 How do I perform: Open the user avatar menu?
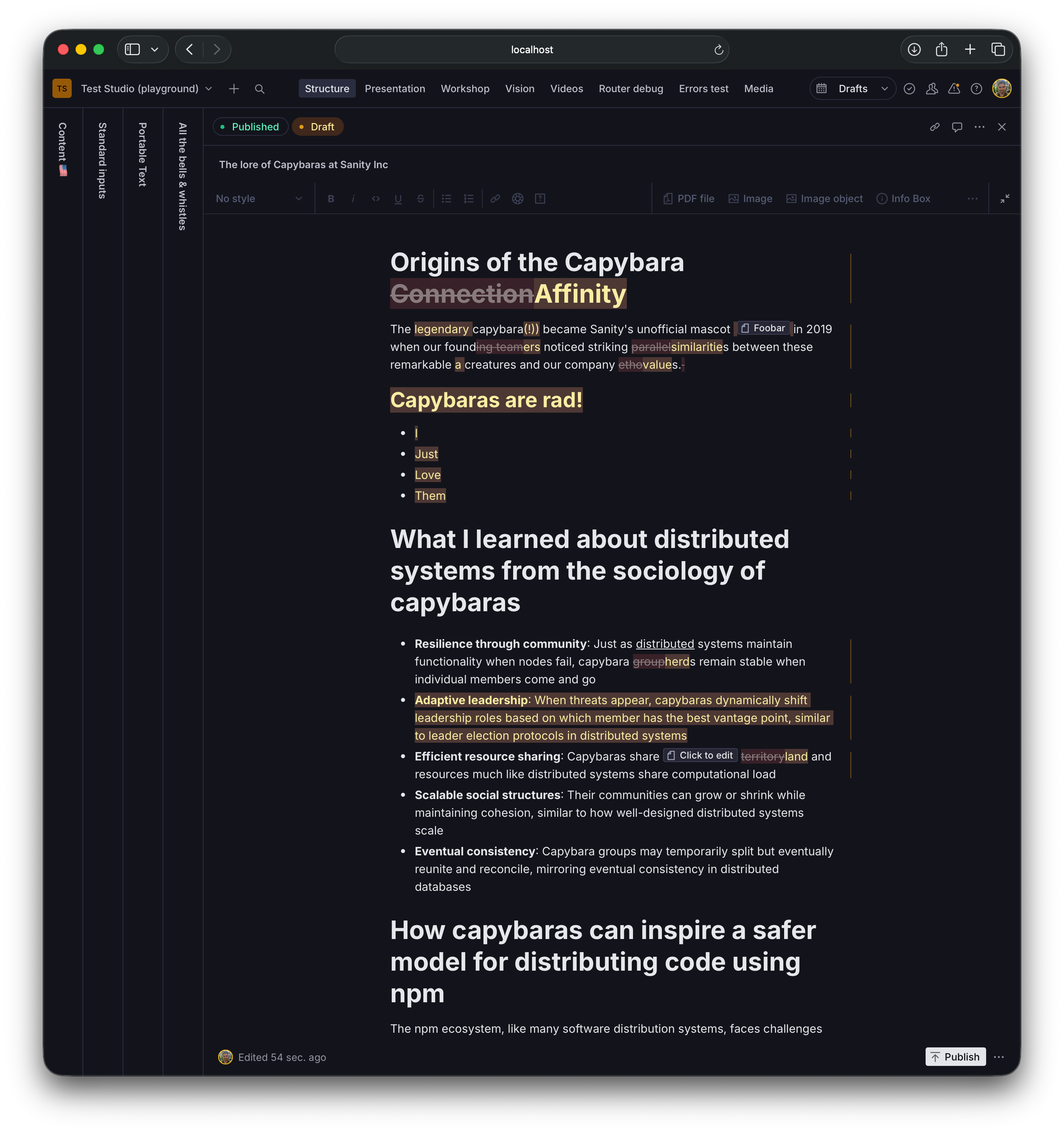click(1001, 88)
